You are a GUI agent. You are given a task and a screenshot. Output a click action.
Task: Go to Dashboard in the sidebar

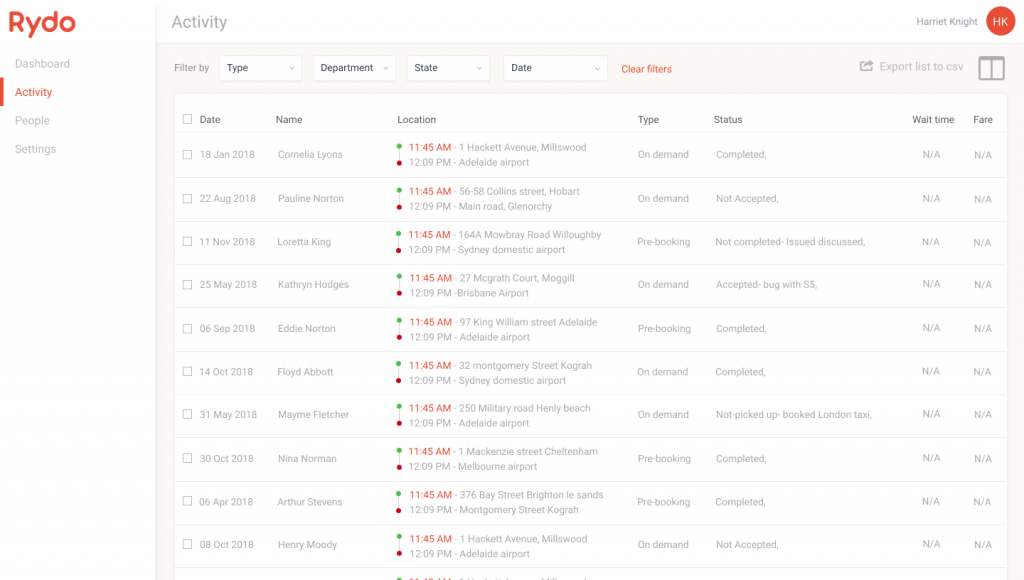(x=42, y=64)
